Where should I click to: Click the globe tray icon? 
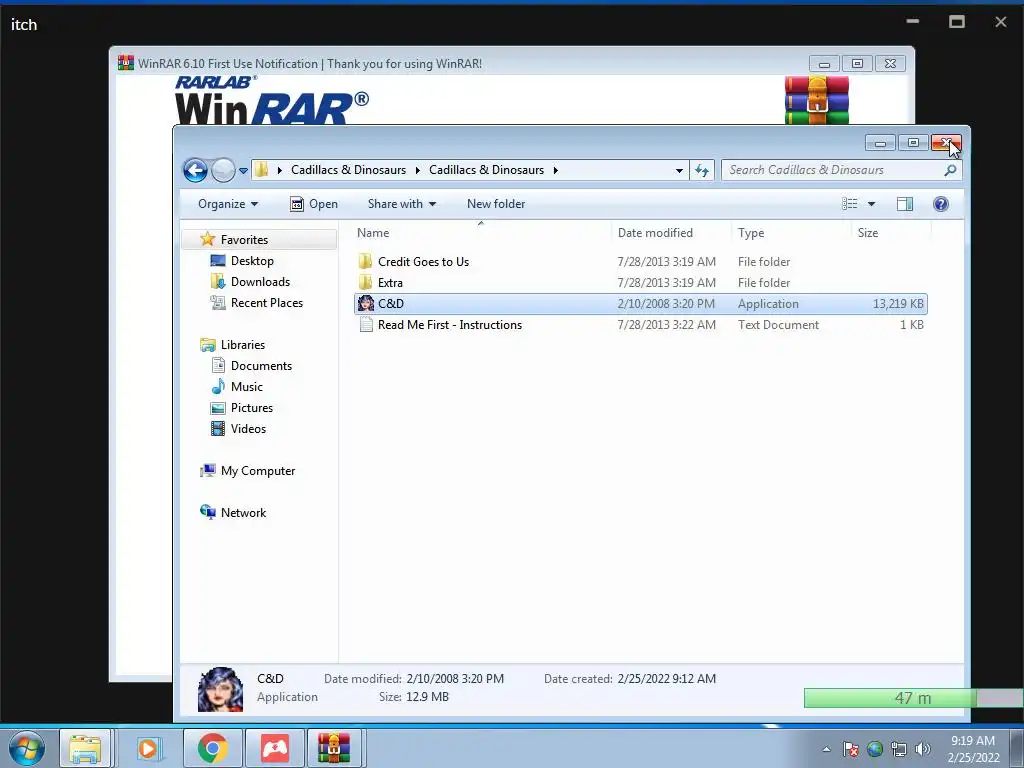coord(874,749)
